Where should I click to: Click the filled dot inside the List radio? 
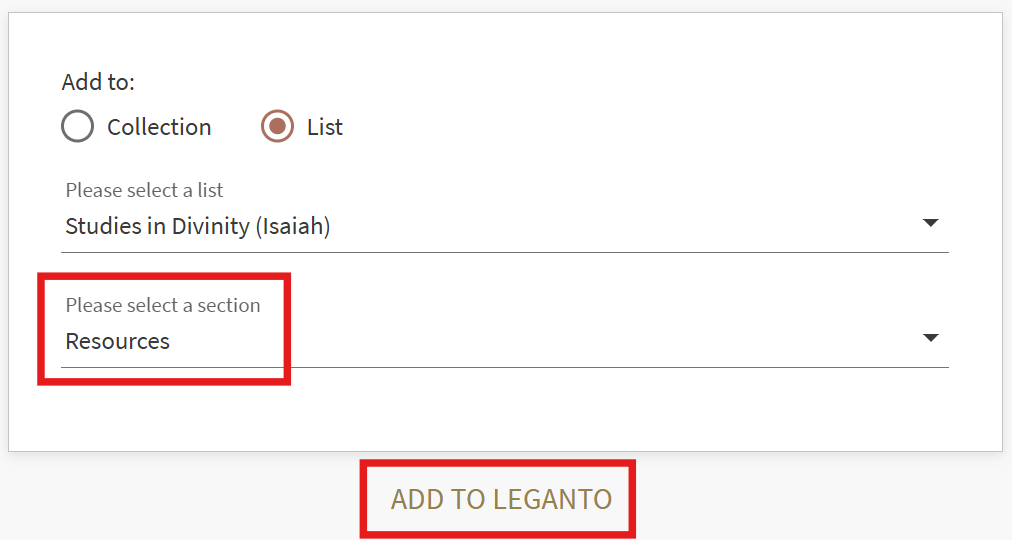tap(277, 127)
